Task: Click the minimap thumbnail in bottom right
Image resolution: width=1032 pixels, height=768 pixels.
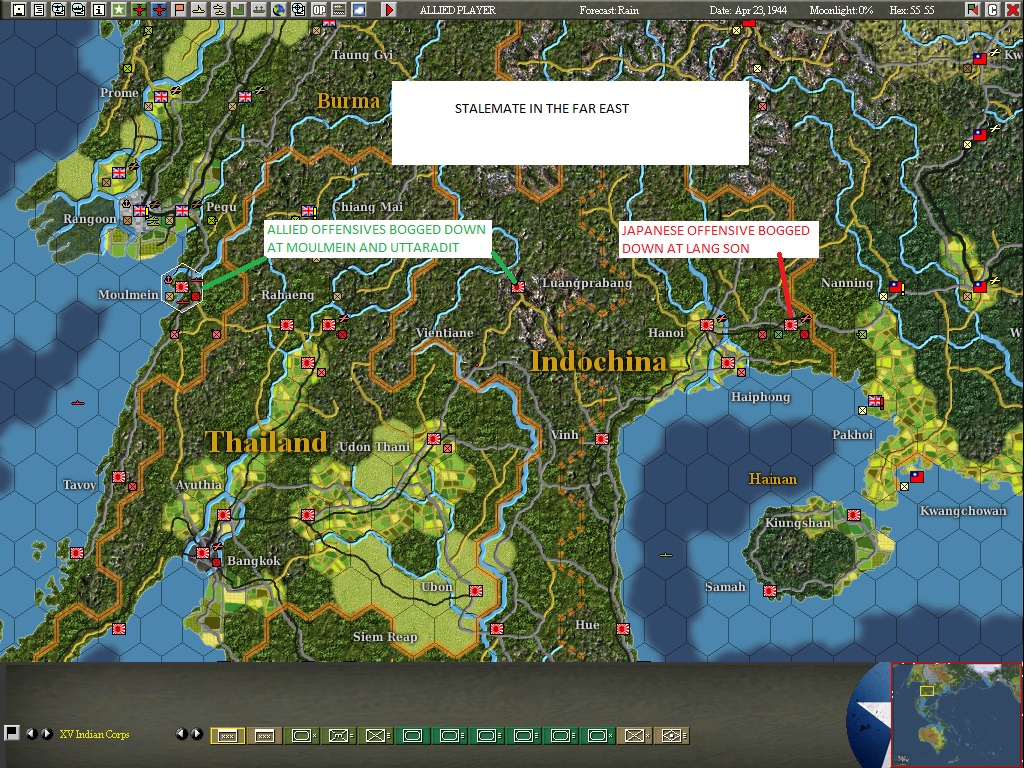Action: [956, 714]
